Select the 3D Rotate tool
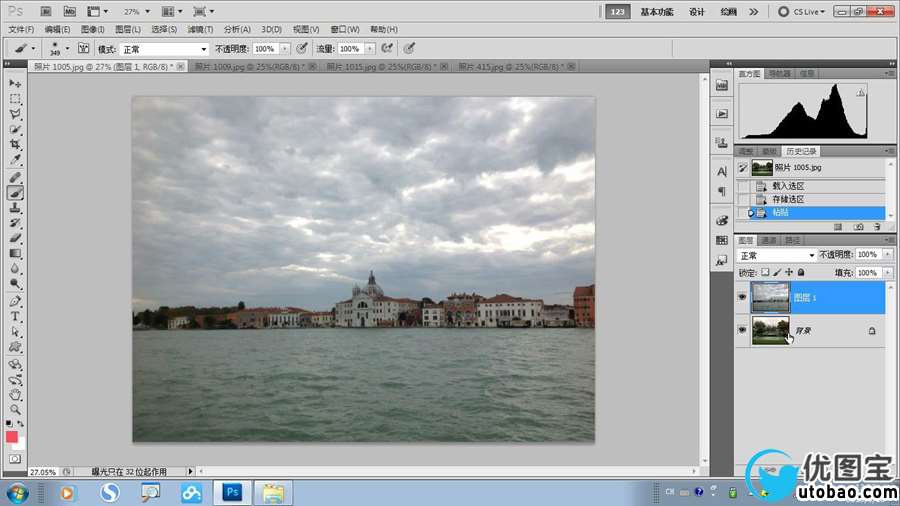 (x=15, y=364)
